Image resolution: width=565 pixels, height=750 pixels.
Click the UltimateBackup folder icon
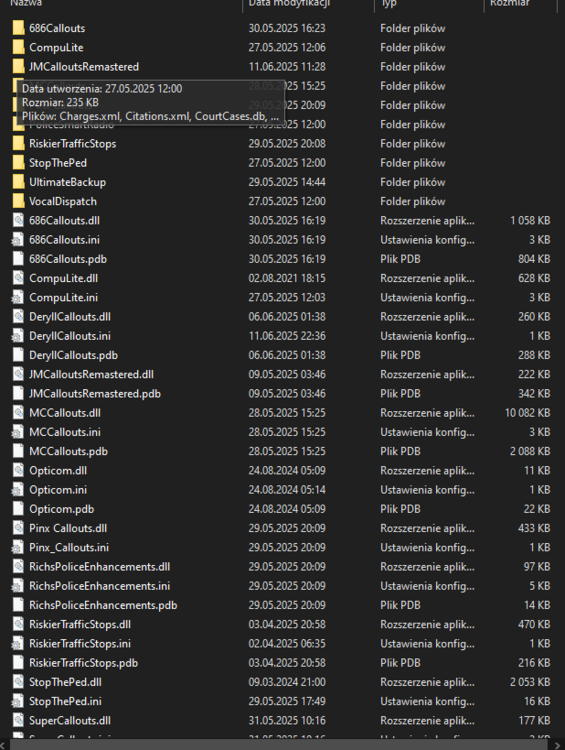point(18,182)
